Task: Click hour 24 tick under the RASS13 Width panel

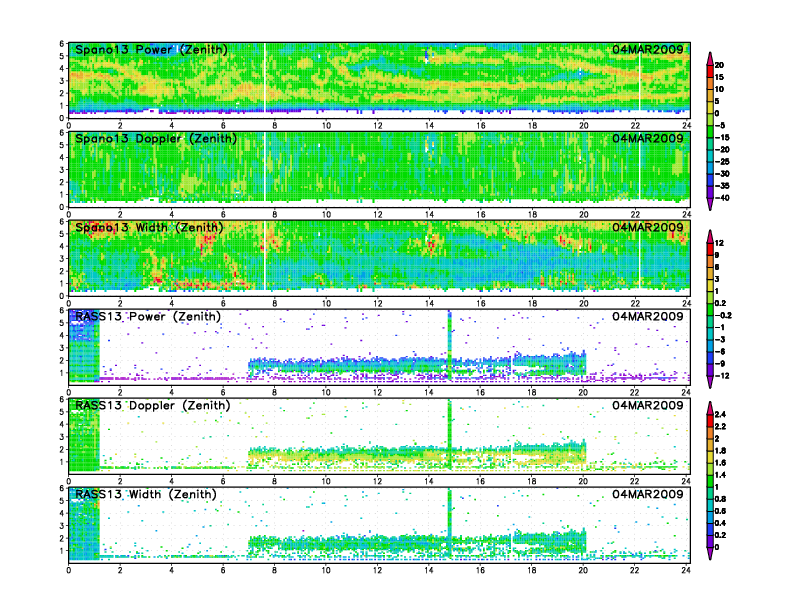Action: [x=685, y=570]
